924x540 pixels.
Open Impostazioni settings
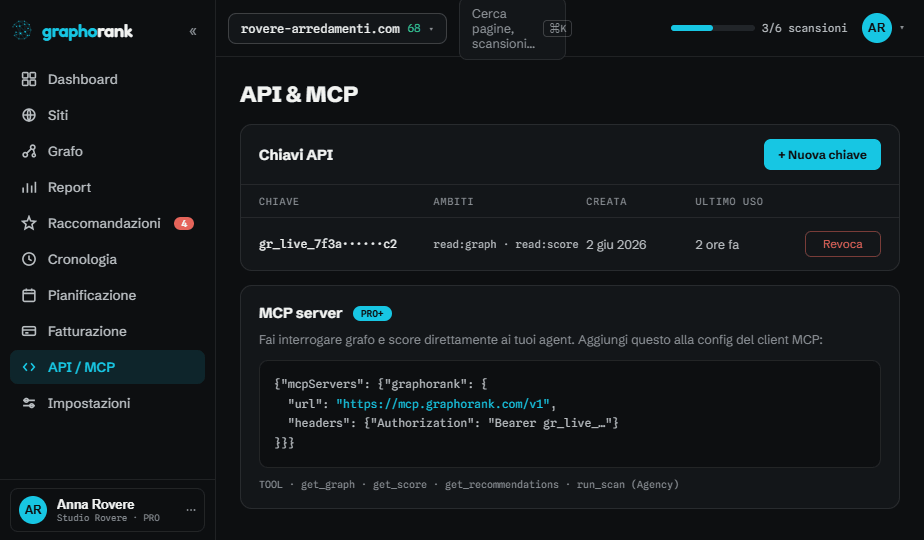[107, 403]
